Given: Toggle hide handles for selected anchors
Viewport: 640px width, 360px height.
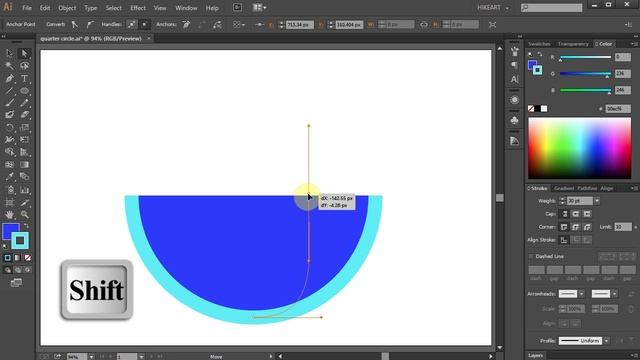Looking at the screenshot, I should [144, 24].
